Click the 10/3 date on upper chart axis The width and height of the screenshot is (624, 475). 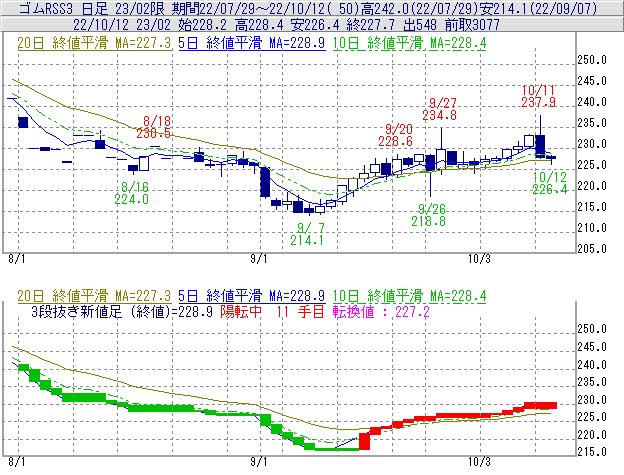479,259
